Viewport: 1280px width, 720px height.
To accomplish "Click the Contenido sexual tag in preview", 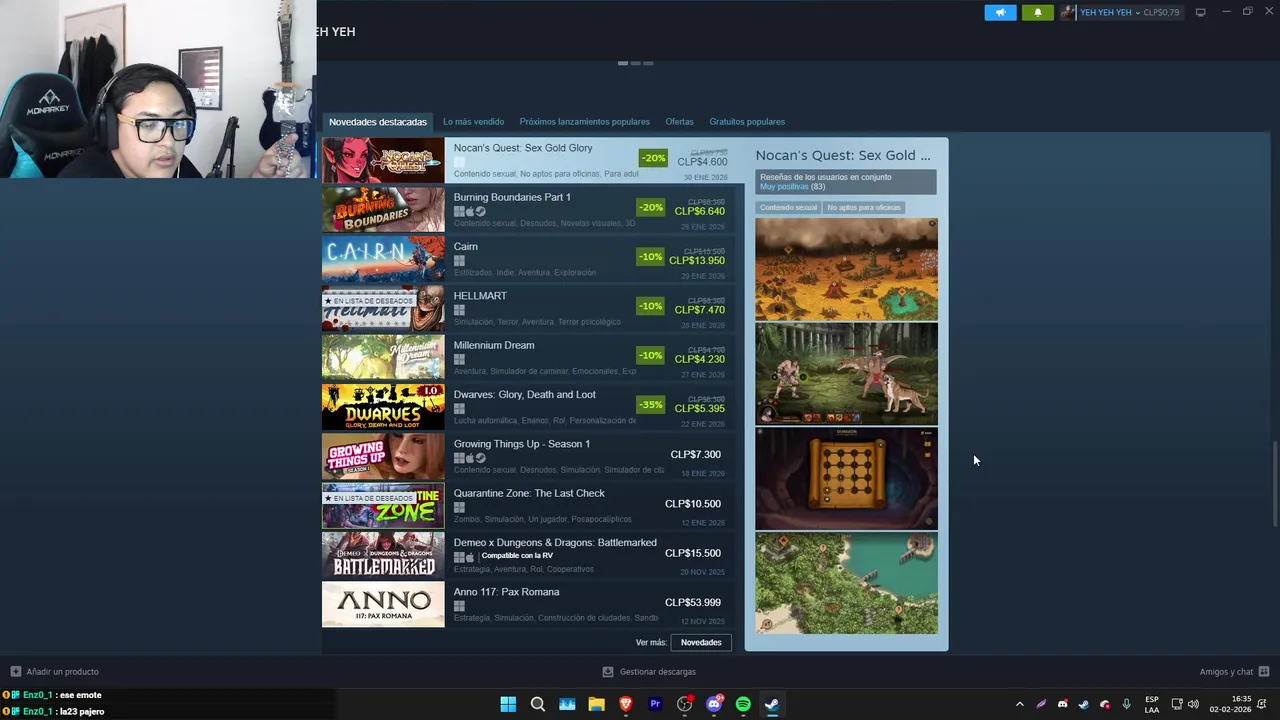I will [788, 207].
